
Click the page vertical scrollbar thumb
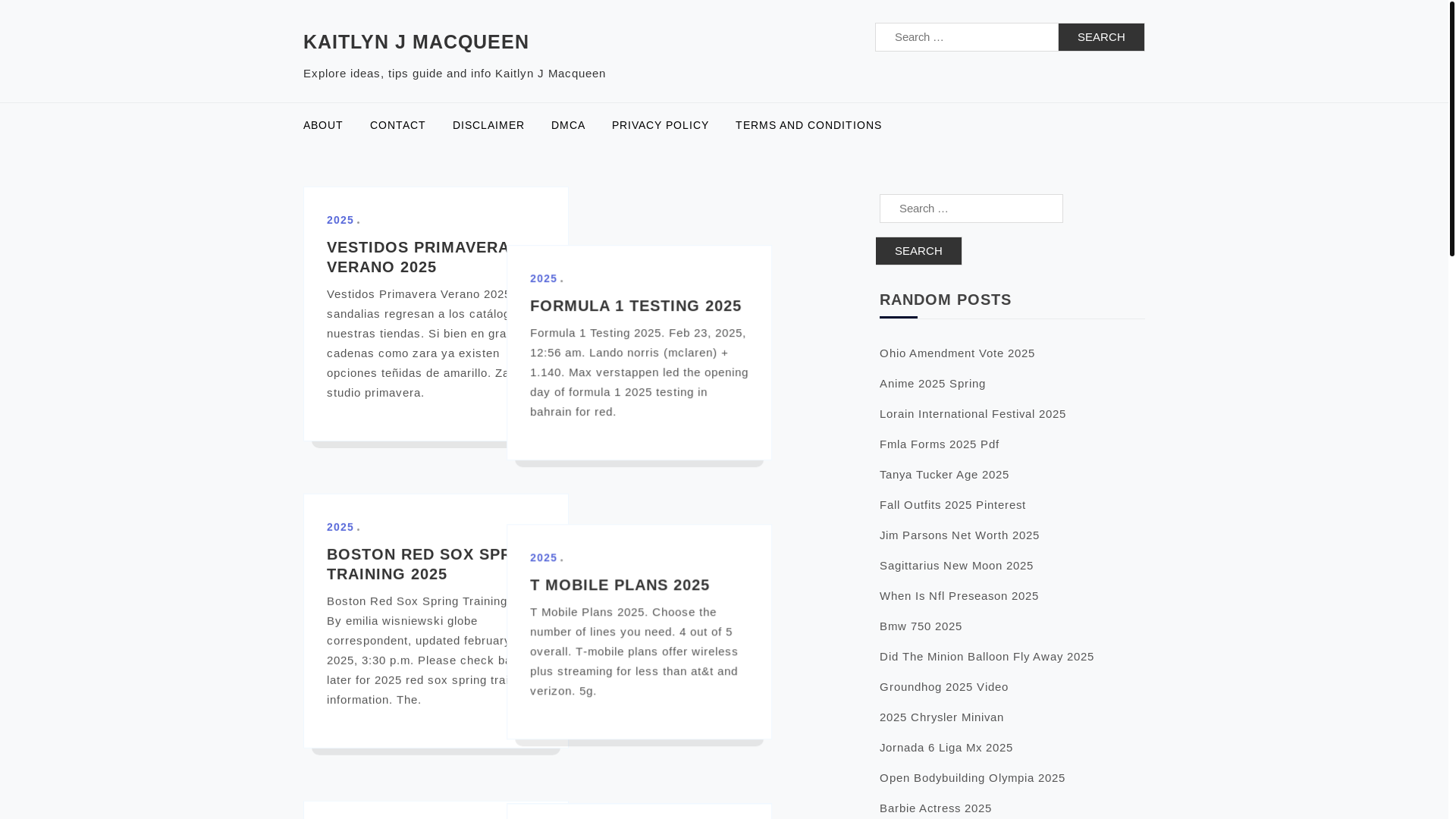pyautogui.click(x=1451, y=127)
